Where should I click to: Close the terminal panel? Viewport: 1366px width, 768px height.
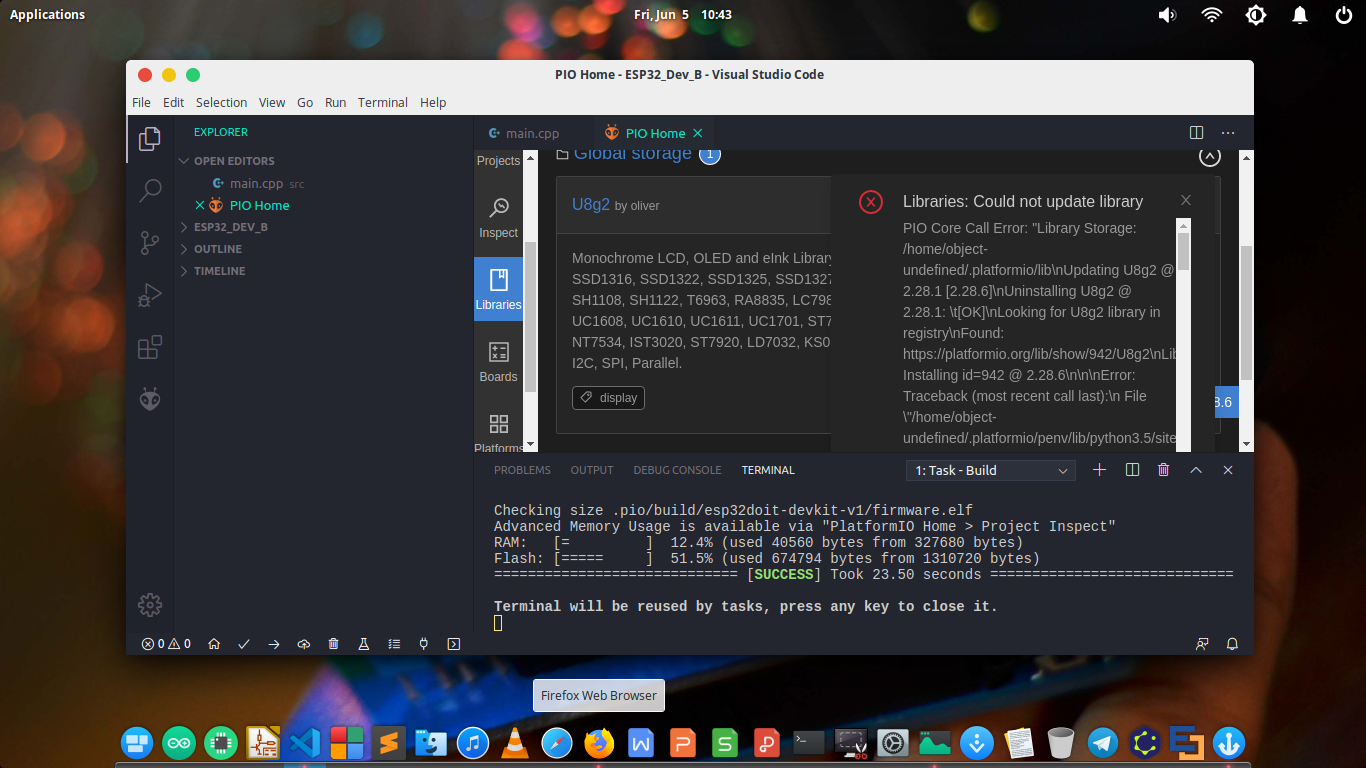[x=1228, y=470]
